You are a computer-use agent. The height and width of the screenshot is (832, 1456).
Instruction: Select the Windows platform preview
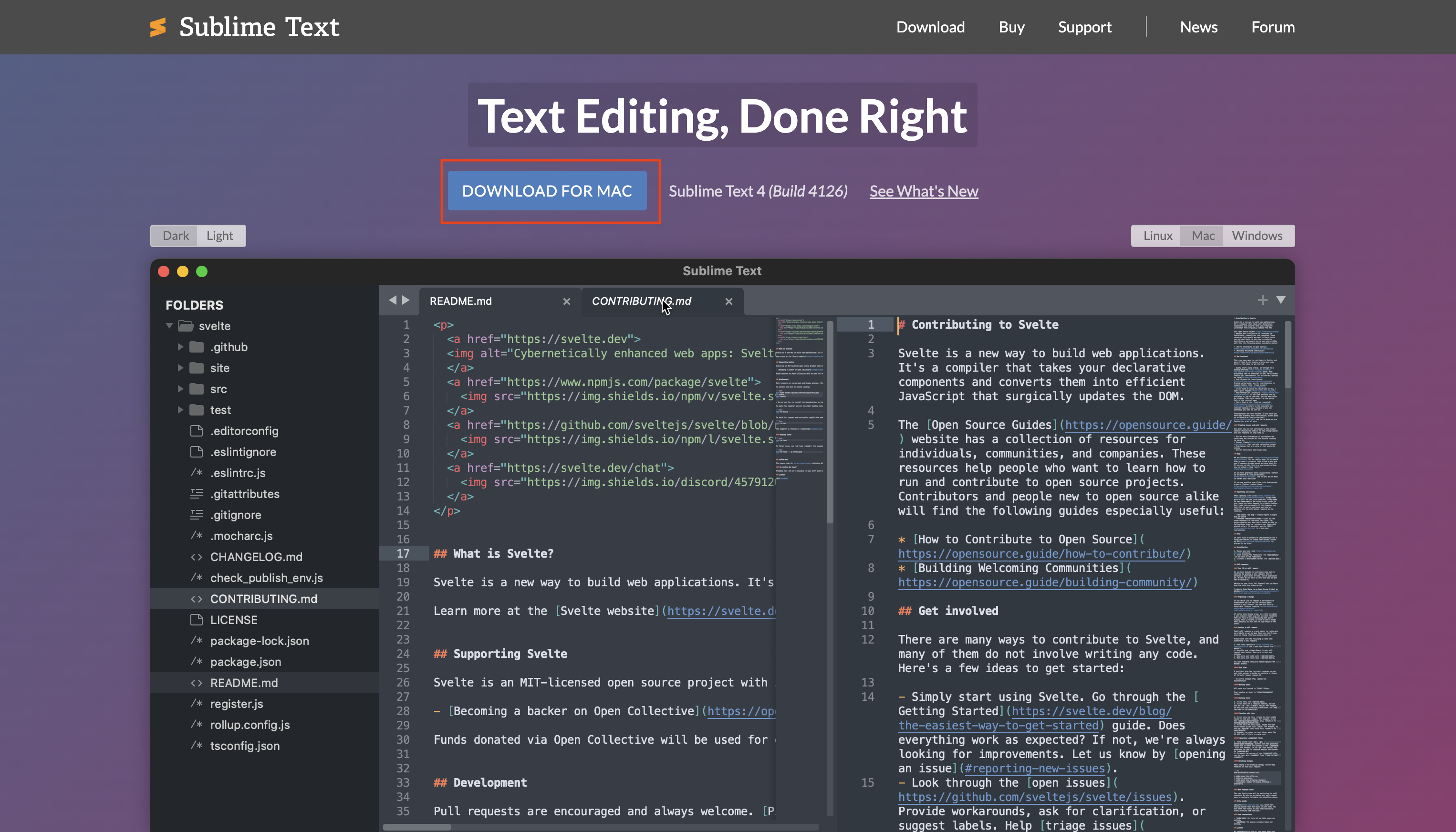1257,235
